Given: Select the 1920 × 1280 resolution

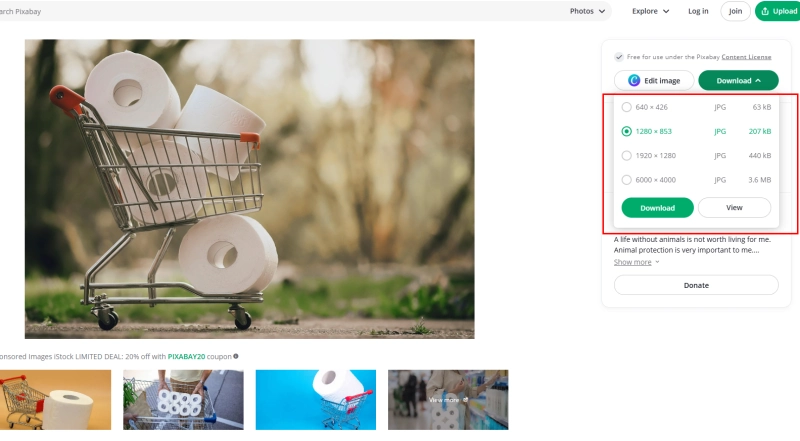Looking at the screenshot, I should [627, 155].
